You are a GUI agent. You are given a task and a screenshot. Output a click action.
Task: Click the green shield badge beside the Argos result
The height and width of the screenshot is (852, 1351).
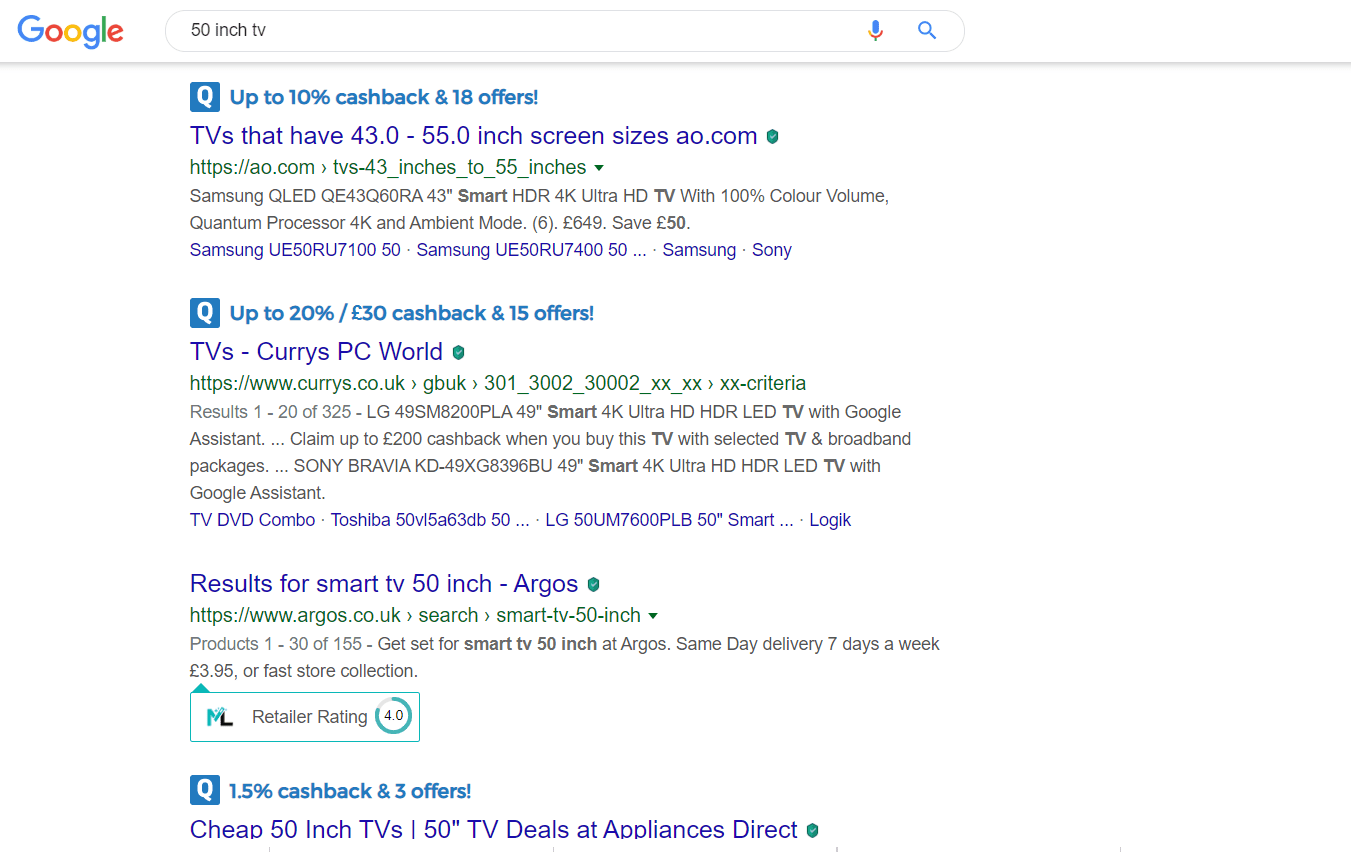click(x=593, y=584)
